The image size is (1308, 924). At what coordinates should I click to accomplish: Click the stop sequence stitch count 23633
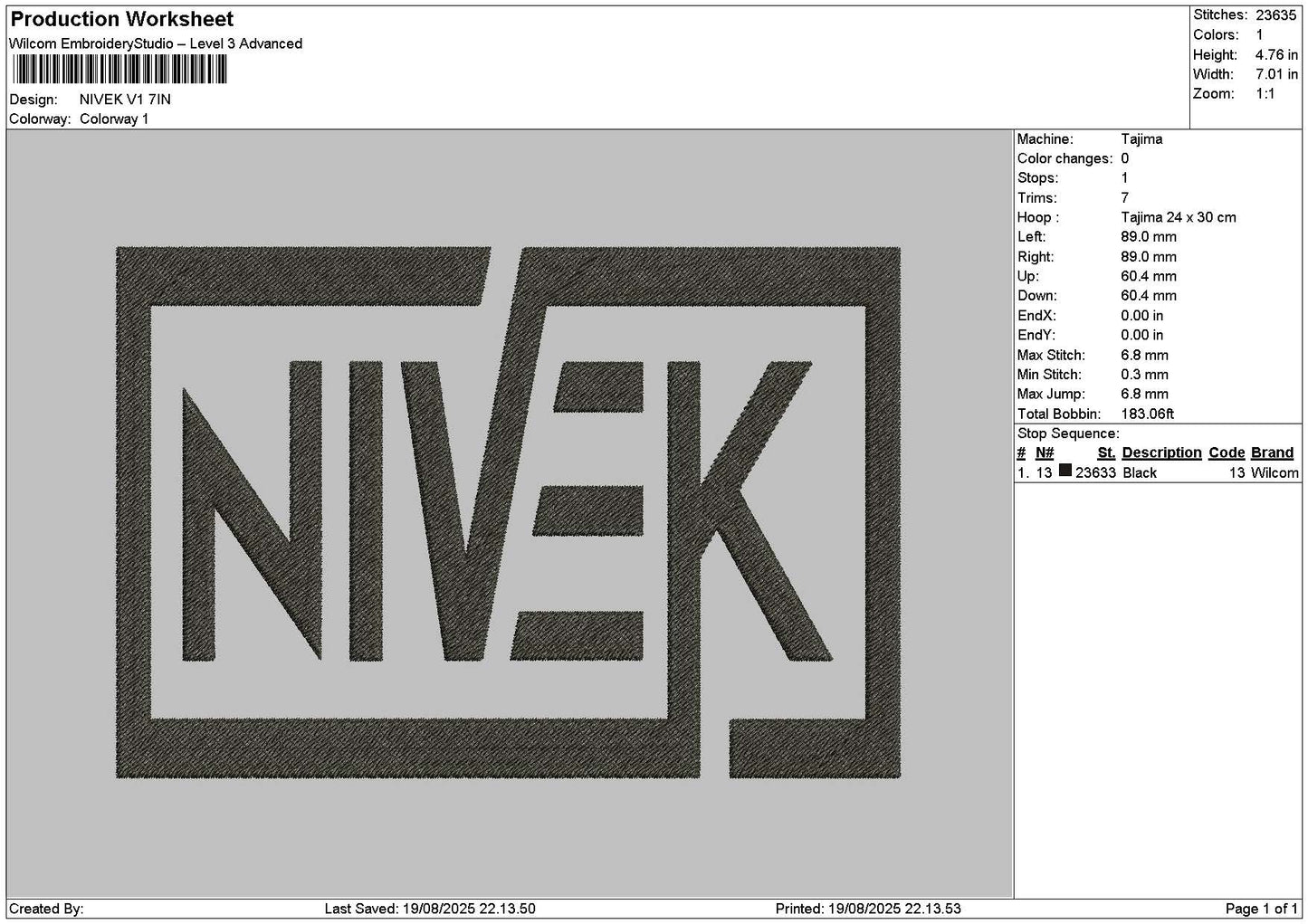coord(1095,473)
